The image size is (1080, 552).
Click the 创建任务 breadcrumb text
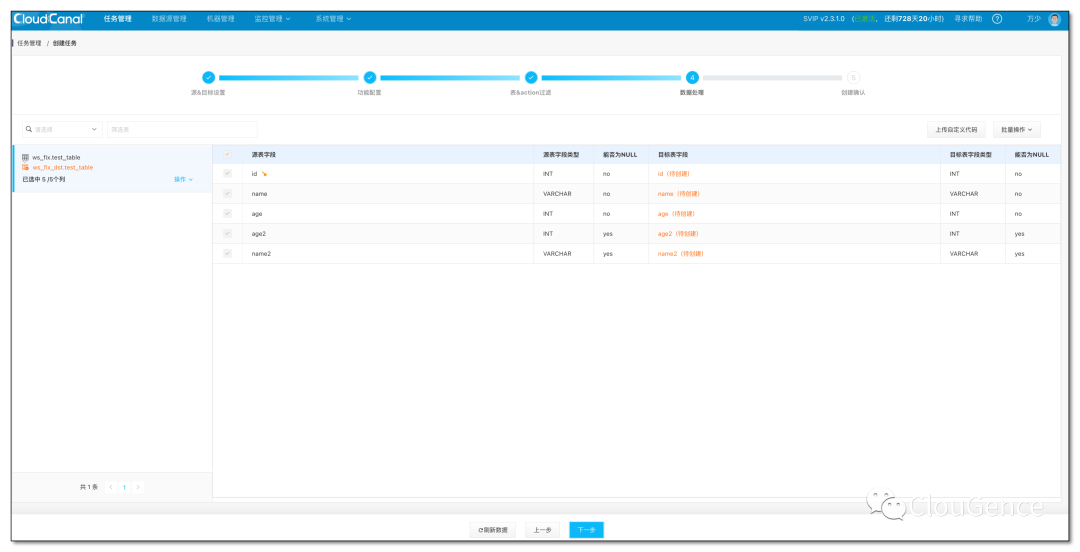point(65,43)
